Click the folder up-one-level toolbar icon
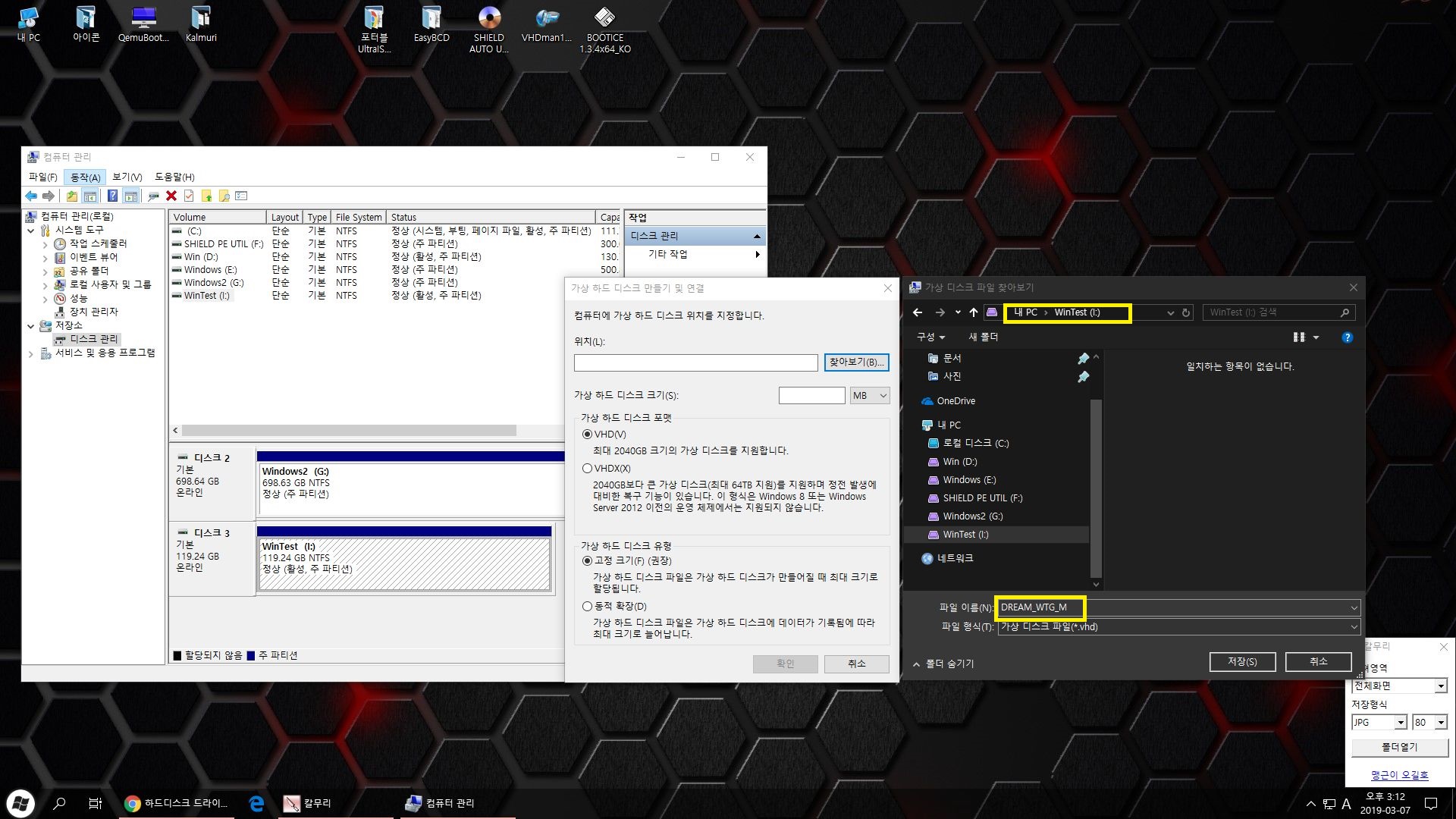 (x=71, y=196)
